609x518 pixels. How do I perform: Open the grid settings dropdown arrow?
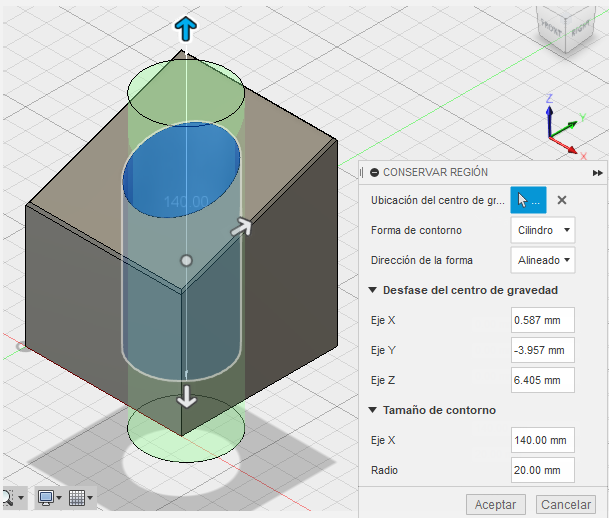click(90, 498)
